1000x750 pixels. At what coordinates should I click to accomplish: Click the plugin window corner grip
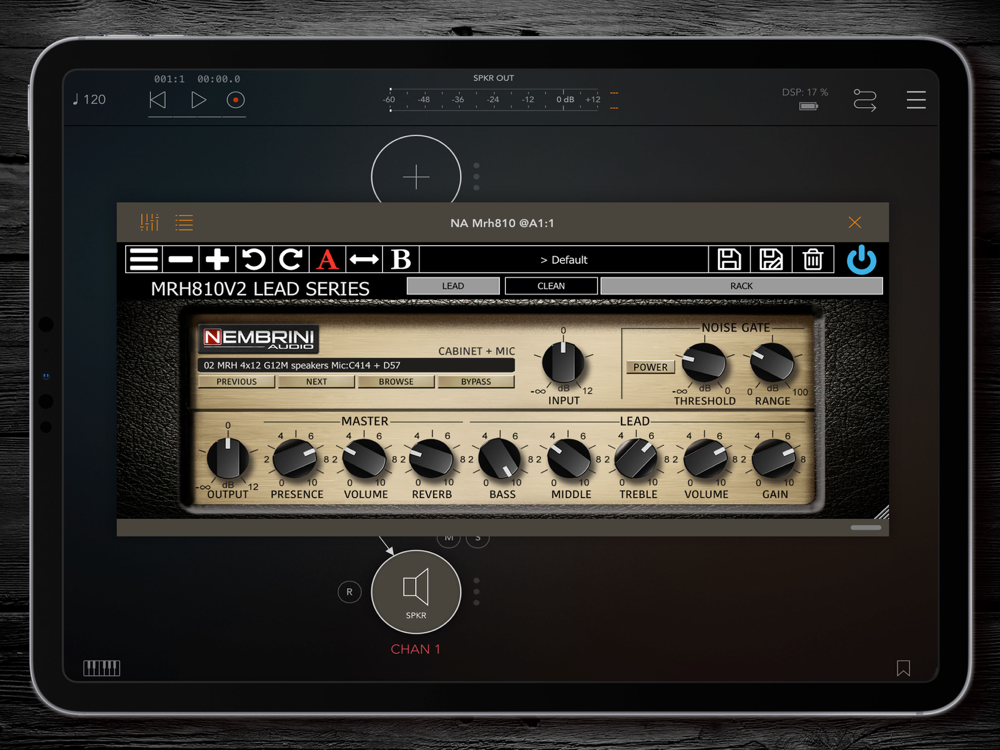click(882, 511)
